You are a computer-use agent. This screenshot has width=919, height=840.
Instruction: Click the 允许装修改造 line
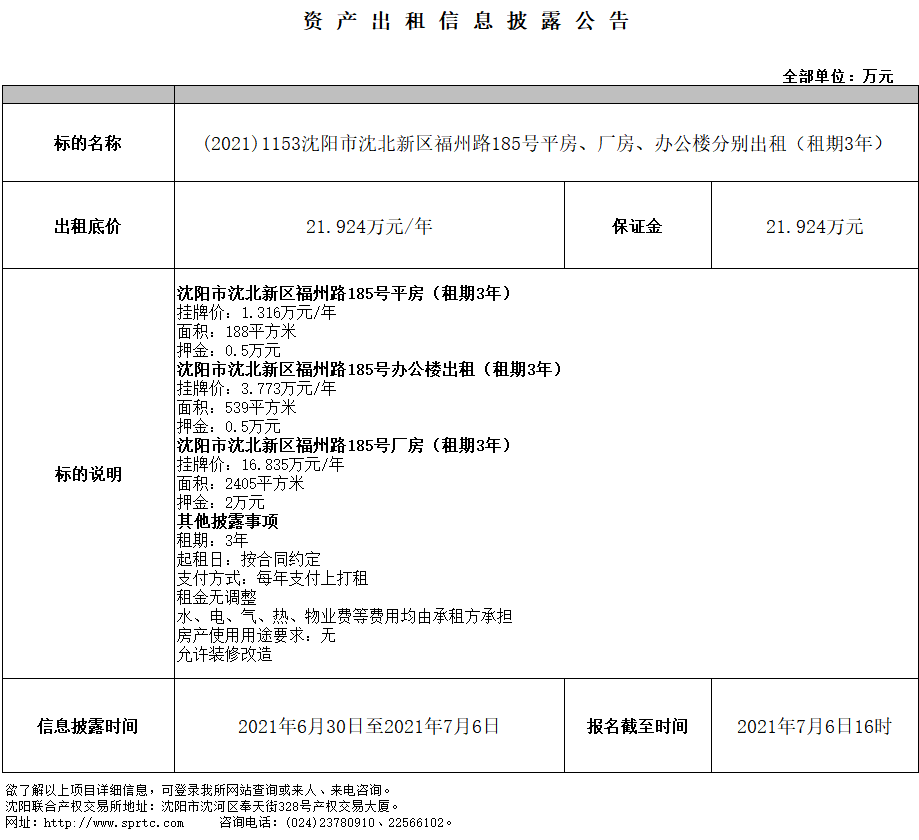click(224, 655)
